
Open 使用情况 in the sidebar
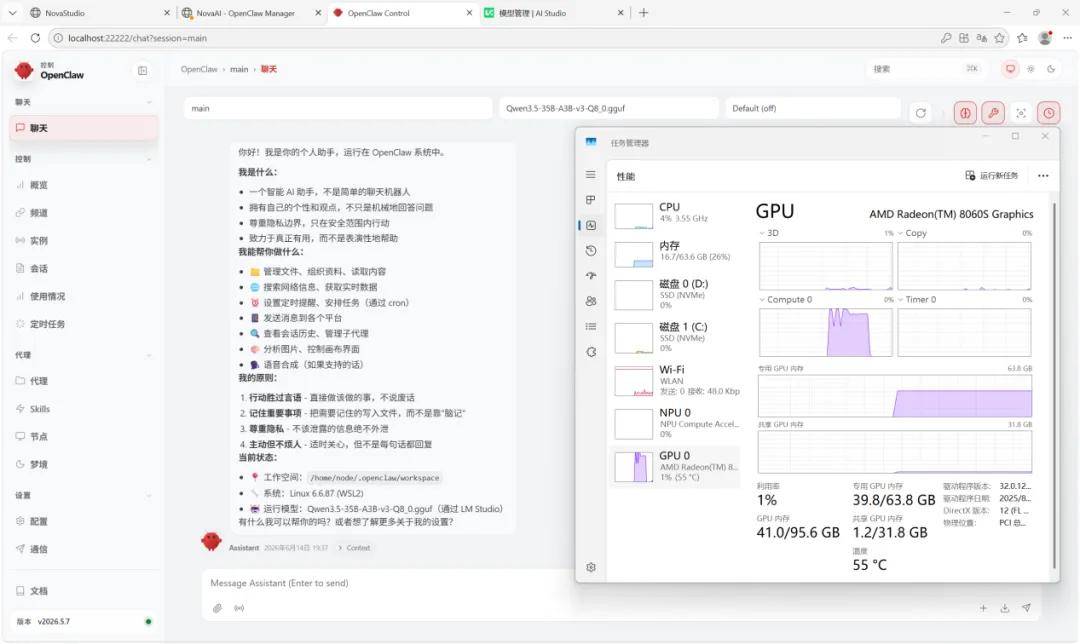point(83,296)
